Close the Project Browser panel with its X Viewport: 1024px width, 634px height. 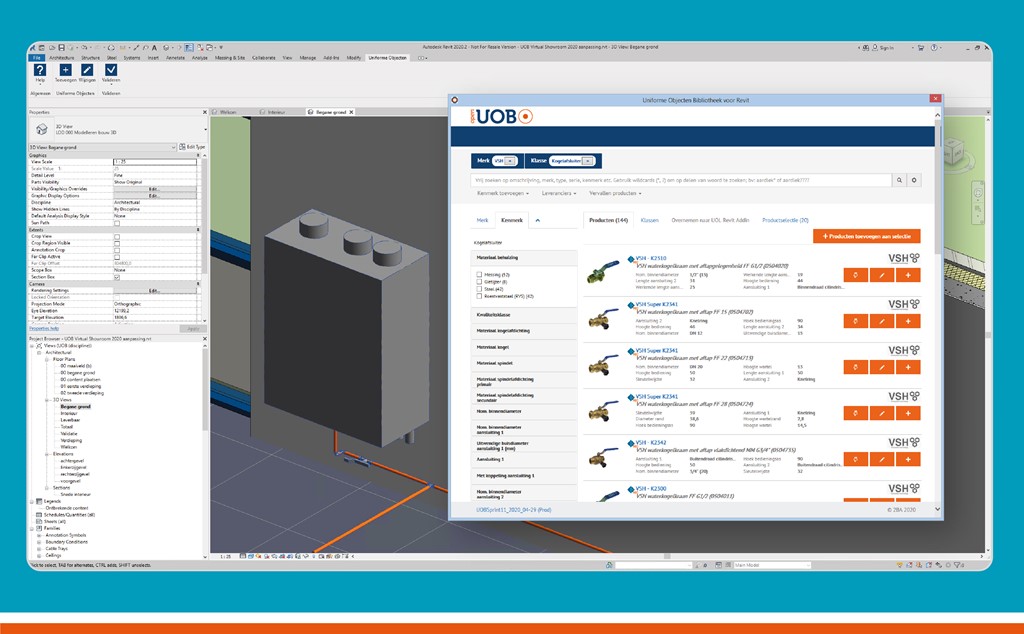coord(204,339)
